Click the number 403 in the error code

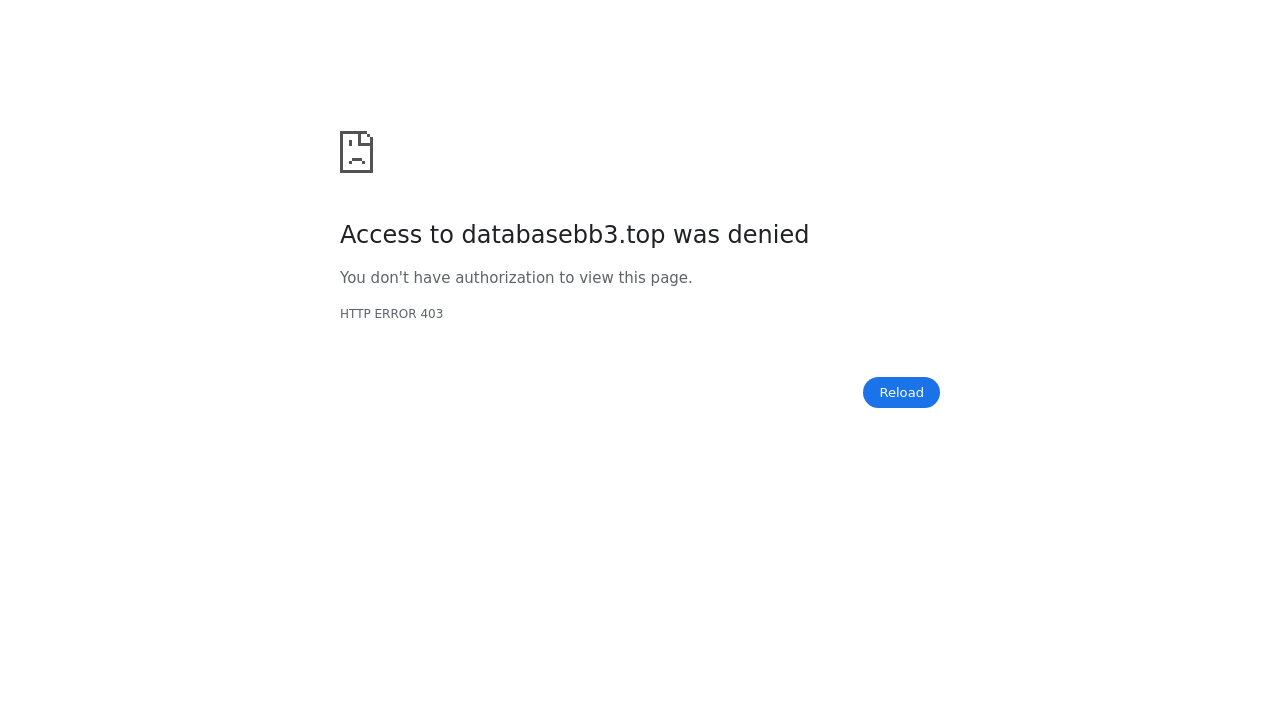pyautogui.click(x=431, y=314)
